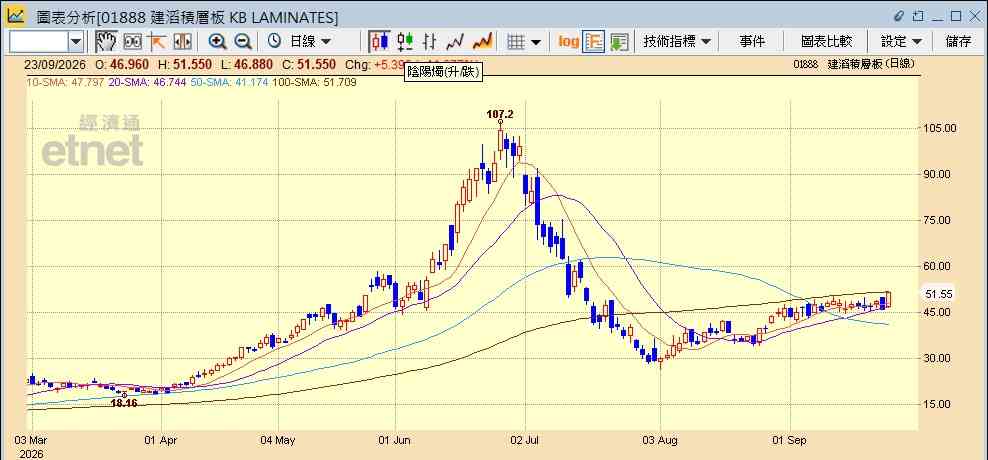Select the orange arrow cursor tool
The height and width of the screenshot is (460, 988).
point(156,42)
